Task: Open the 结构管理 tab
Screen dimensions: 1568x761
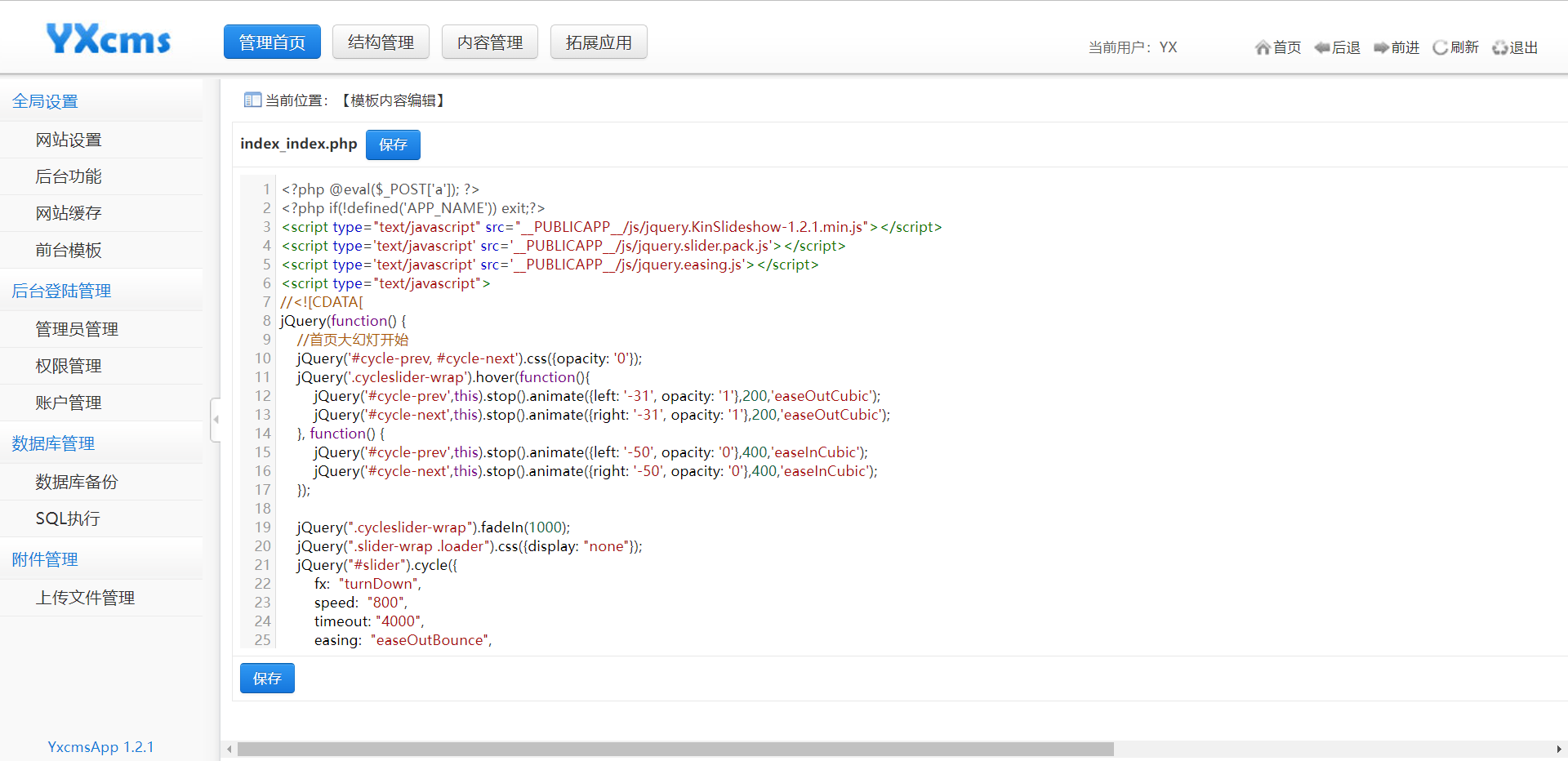Action: (381, 42)
